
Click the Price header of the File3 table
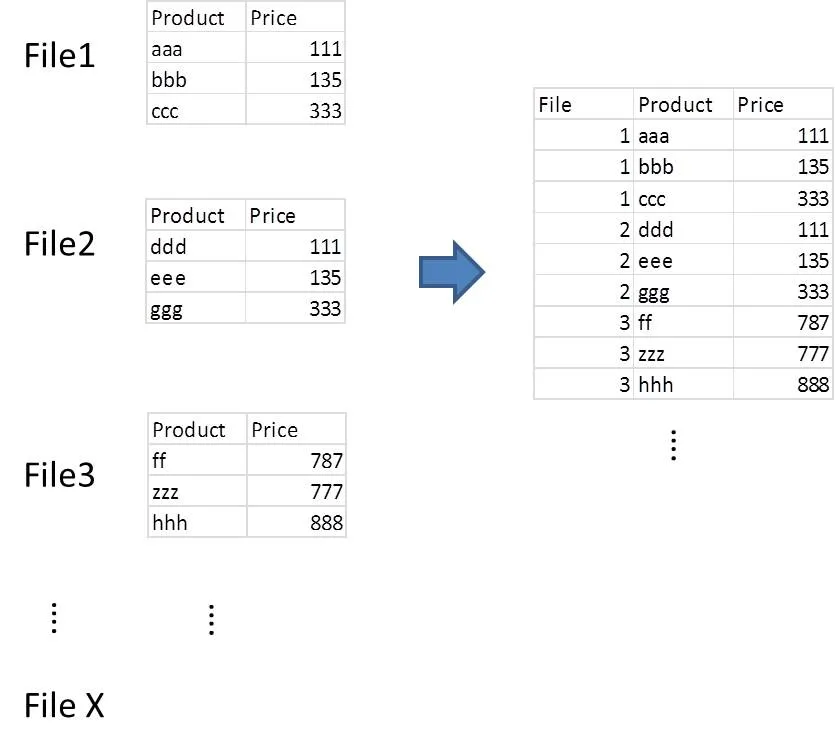pos(297,429)
